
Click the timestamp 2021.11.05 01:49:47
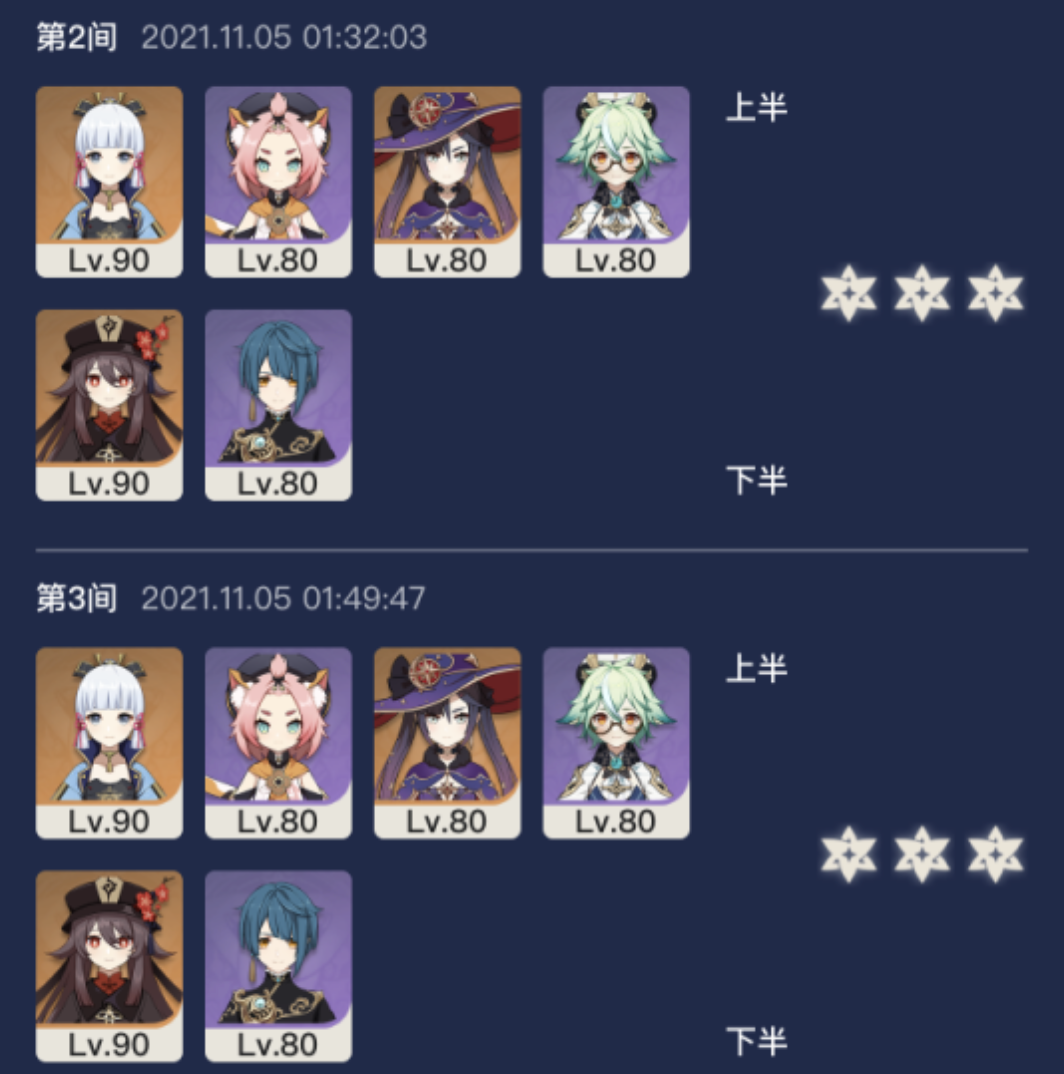tap(283, 598)
